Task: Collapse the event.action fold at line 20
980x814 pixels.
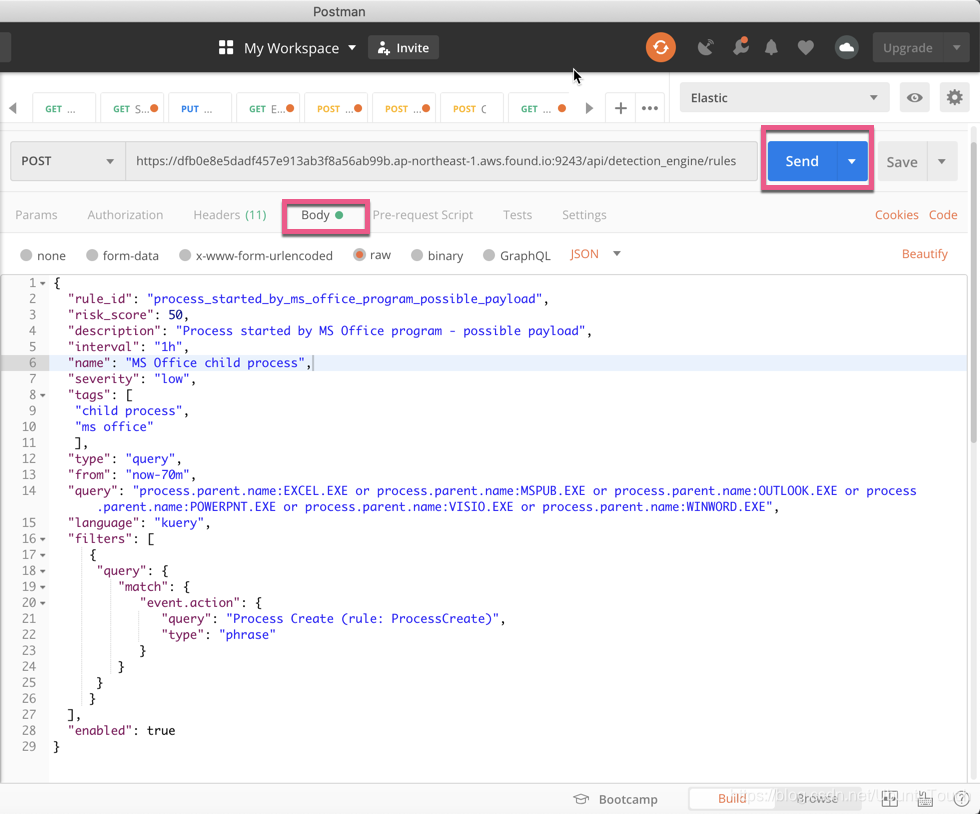Action: [x=43, y=603]
